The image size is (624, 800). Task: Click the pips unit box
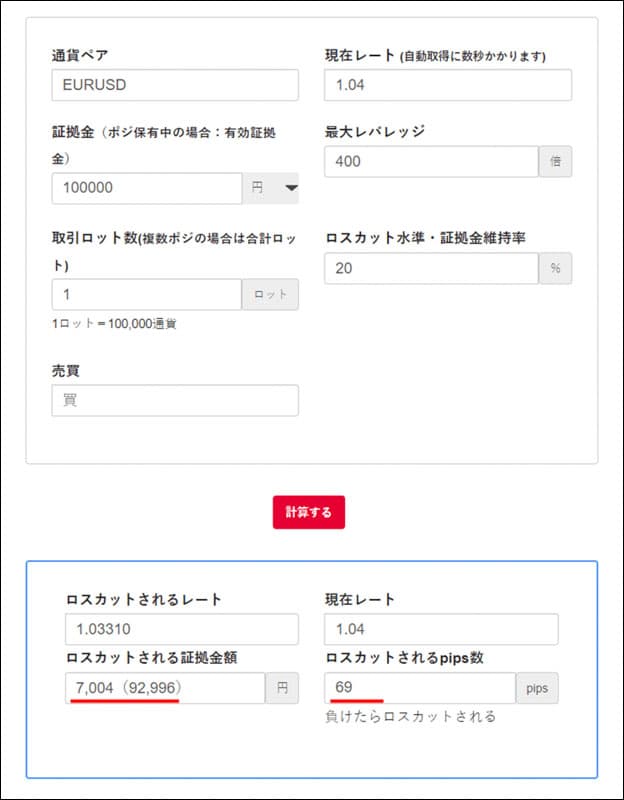click(x=537, y=688)
